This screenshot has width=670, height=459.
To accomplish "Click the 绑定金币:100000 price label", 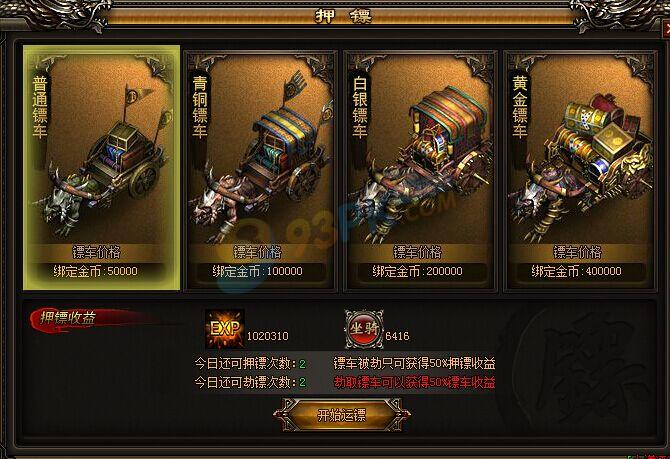I will (x=258, y=271).
